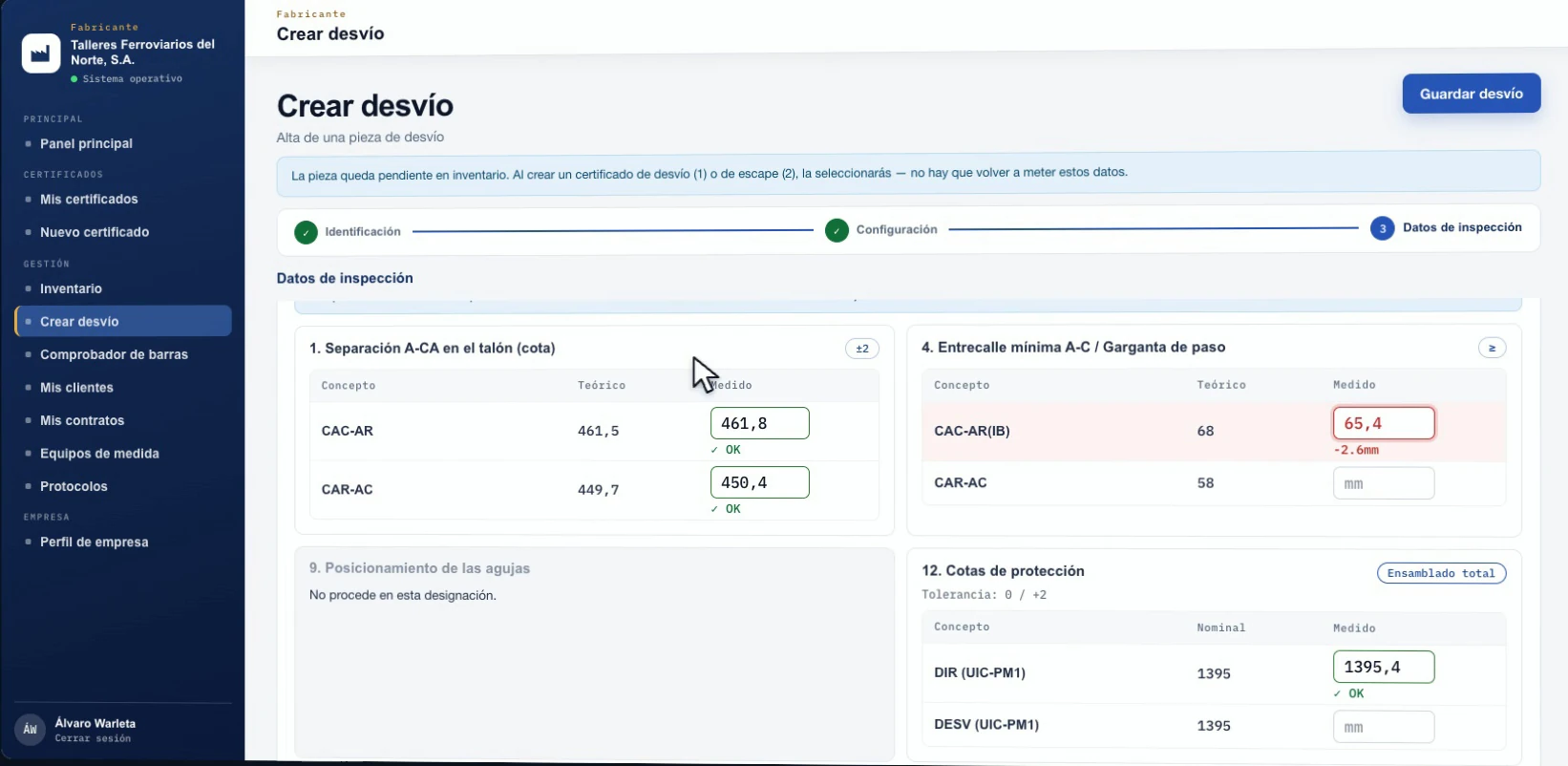Edit the CAC-AR measured field 461,8

click(759, 423)
